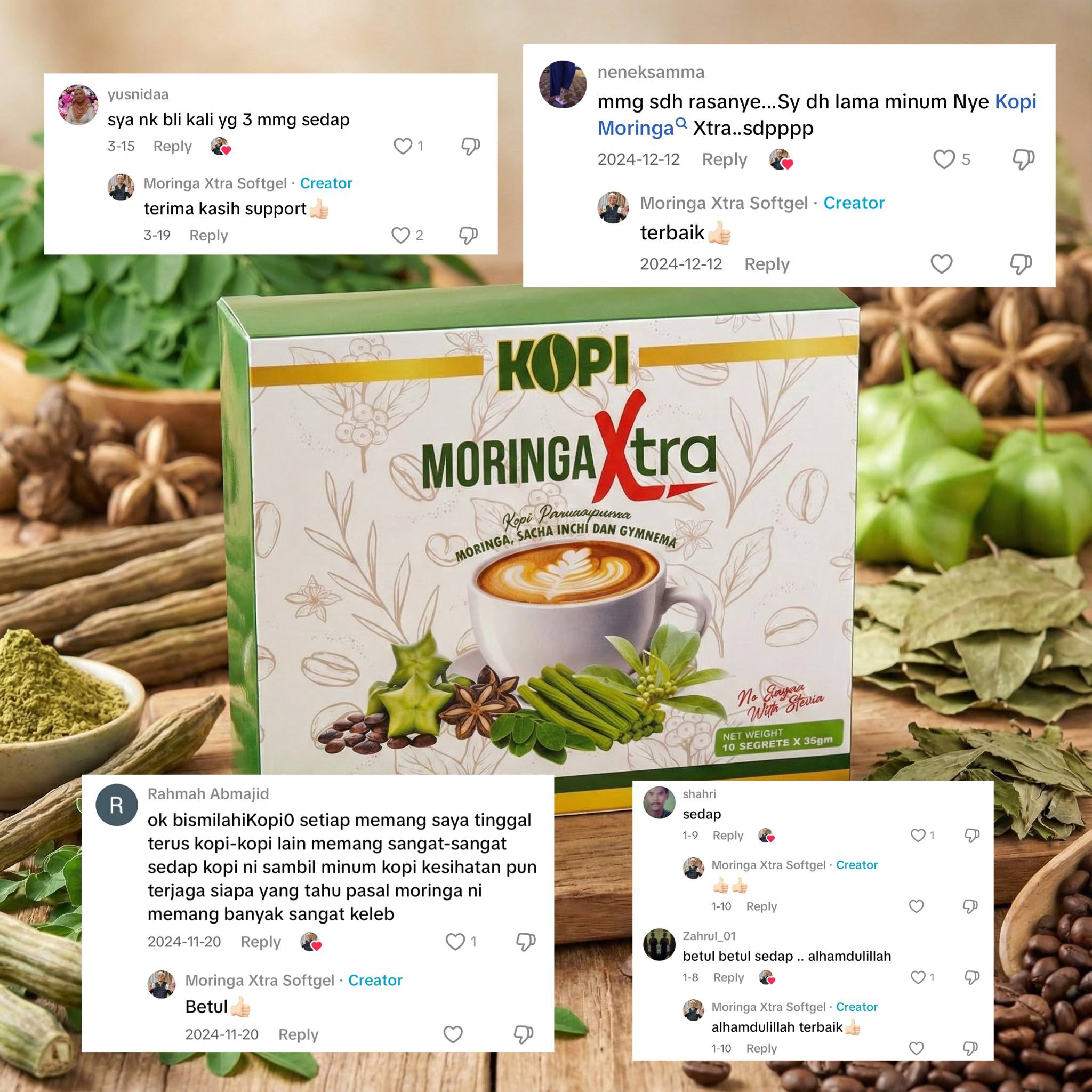
Task: Open the 'Kopi Moringa' search link
Action: (817, 115)
